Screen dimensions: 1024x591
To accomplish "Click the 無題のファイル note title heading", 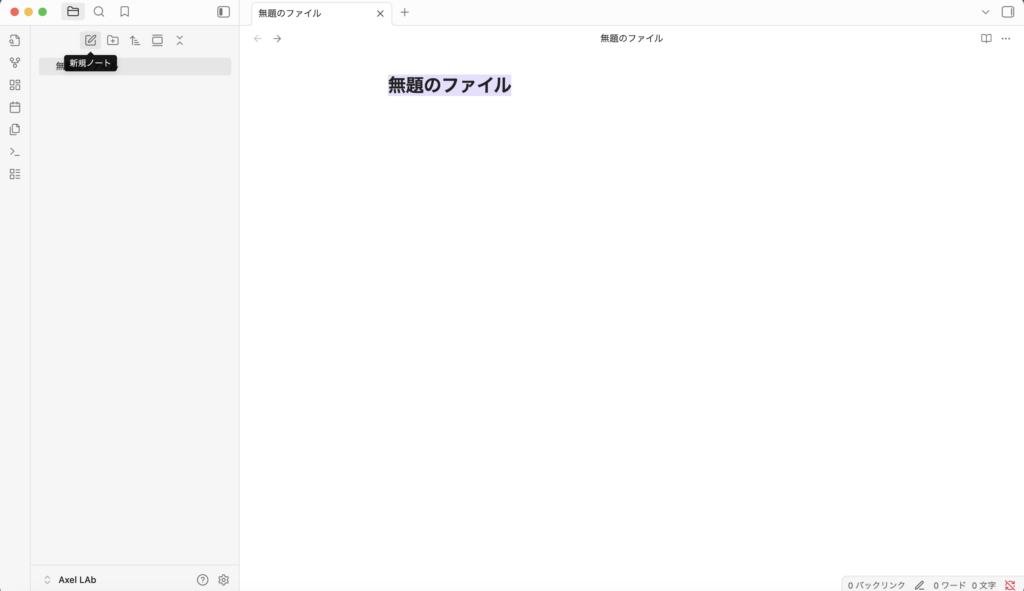I will [449, 86].
